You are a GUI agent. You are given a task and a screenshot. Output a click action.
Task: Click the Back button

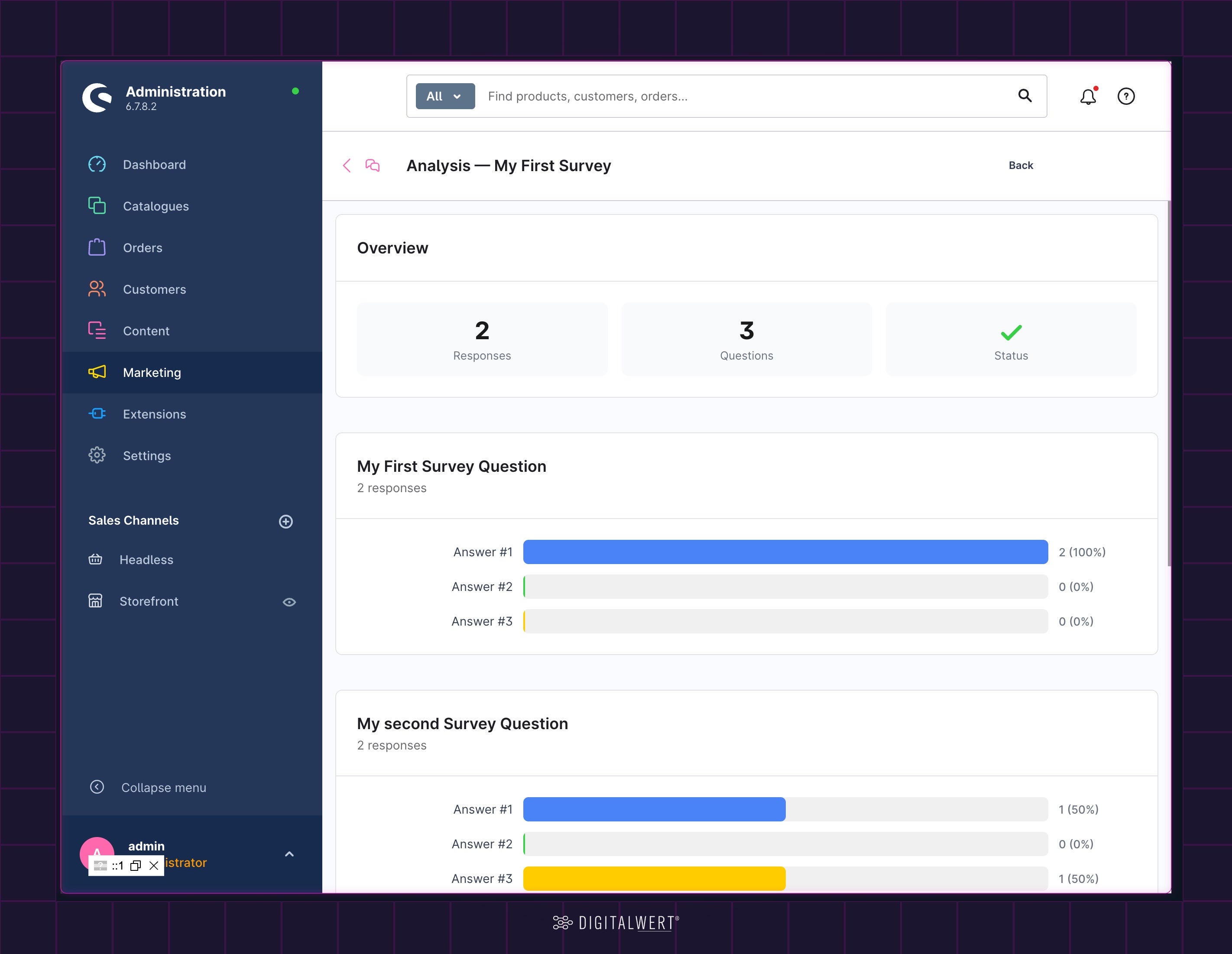click(x=1021, y=165)
